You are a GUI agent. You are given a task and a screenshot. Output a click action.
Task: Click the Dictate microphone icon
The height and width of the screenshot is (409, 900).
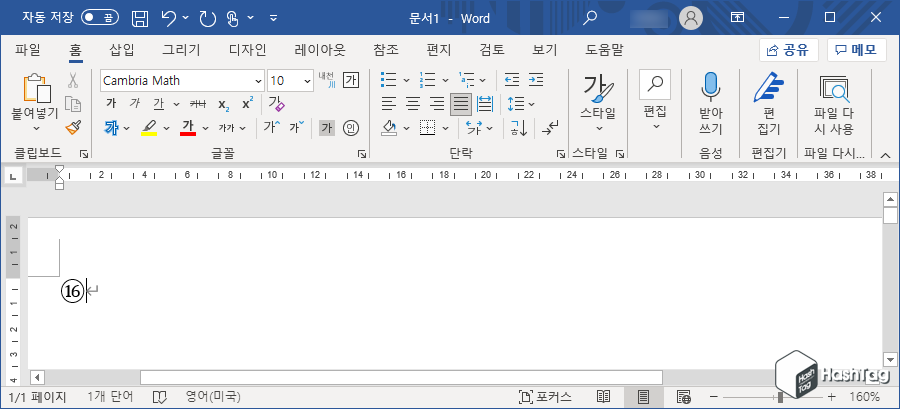click(710, 87)
